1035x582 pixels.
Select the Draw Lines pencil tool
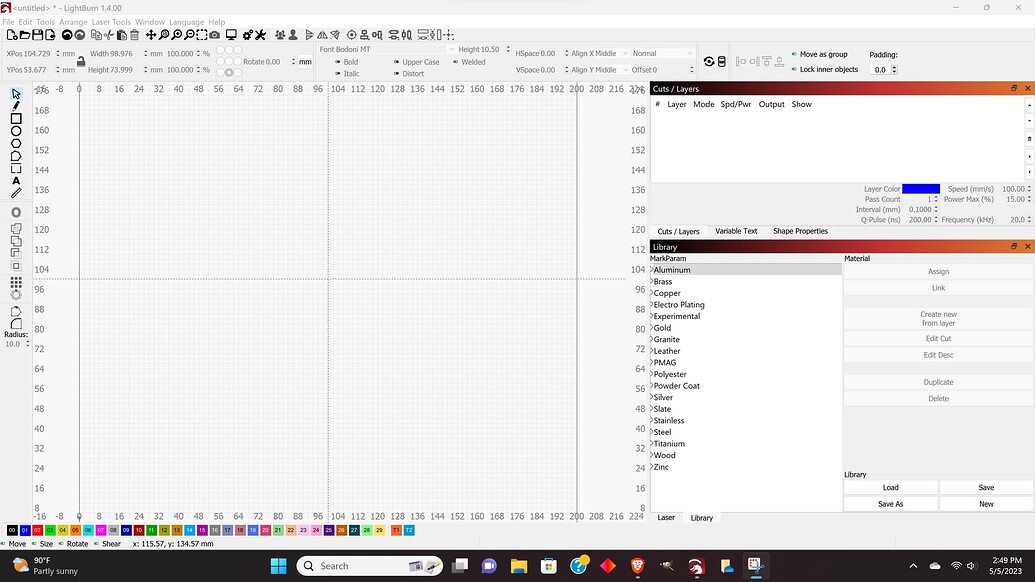(16, 106)
